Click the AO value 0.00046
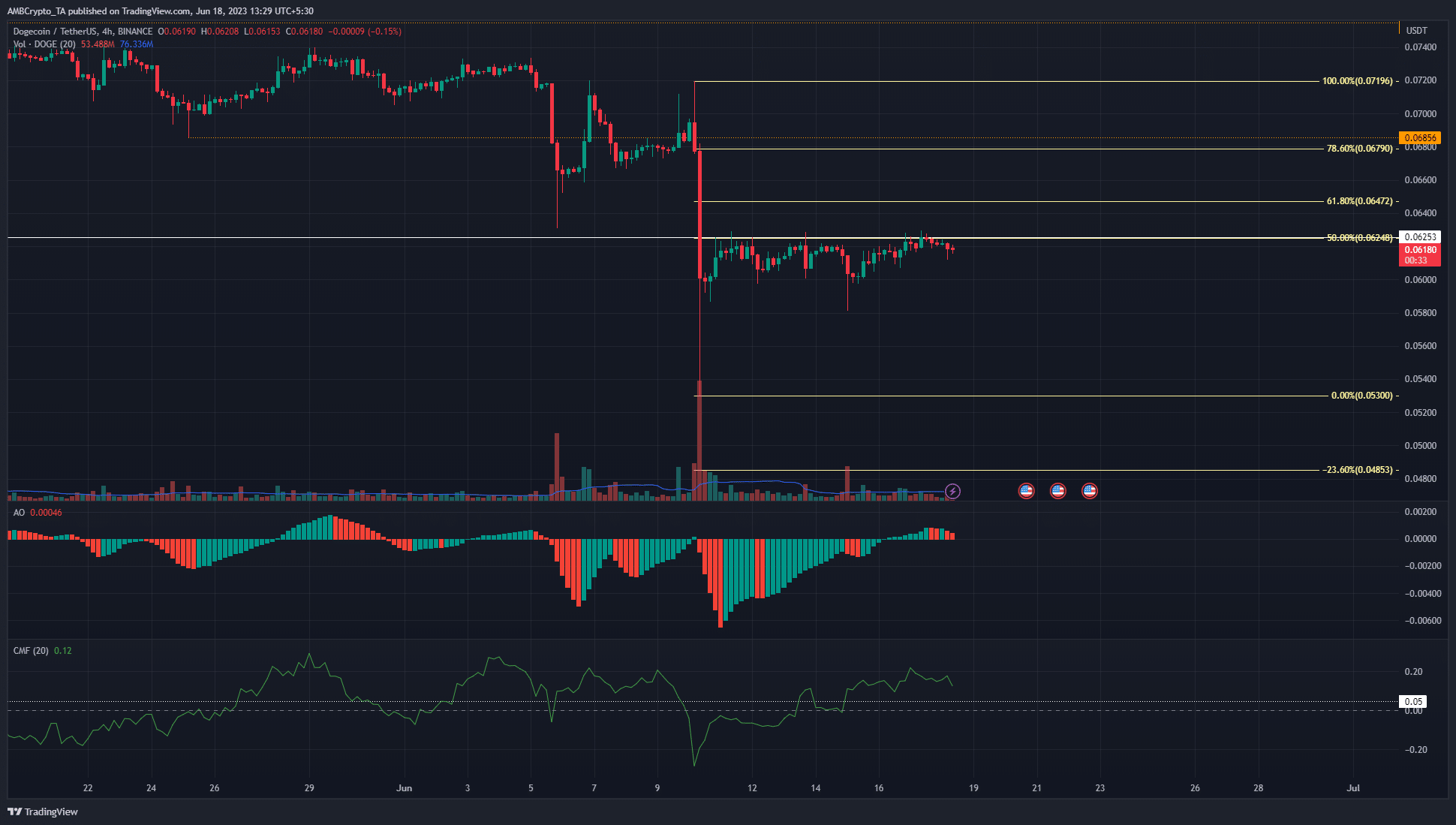 tap(46, 513)
